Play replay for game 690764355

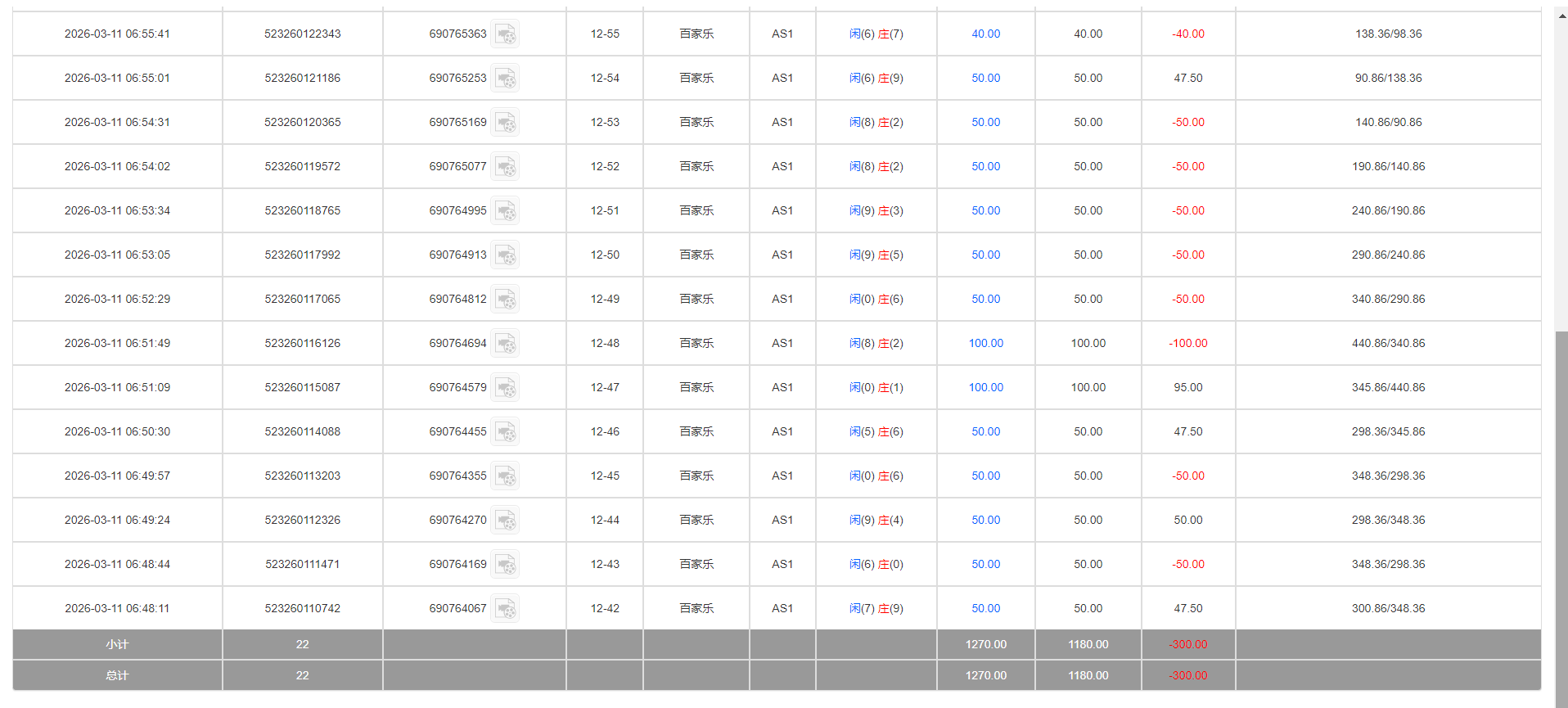[505, 476]
